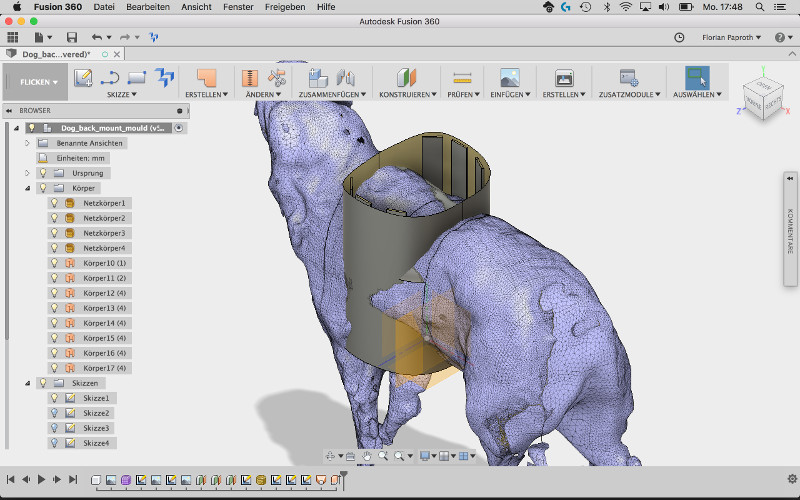The height and width of the screenshot is (500, 800).
Task: Open the Prüfen measure tool icon
Action: 461,77
